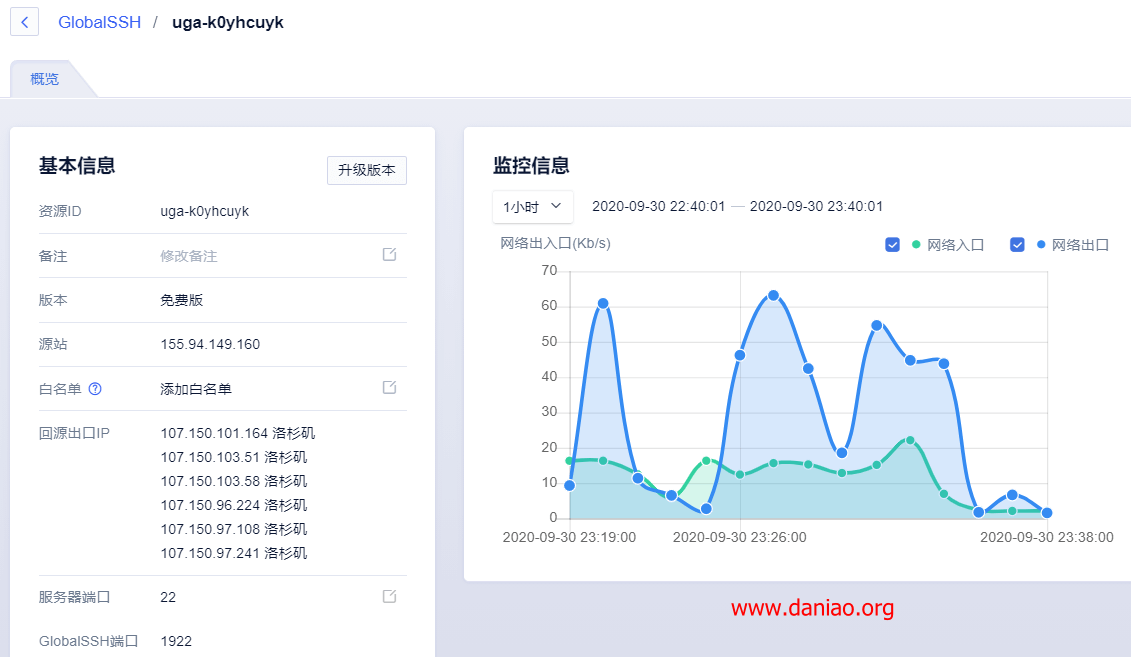This screenshot has width=1131, height=657.
Task: Select the resource ID uga-k0yhcuyk value
Action: click(205, 211)
